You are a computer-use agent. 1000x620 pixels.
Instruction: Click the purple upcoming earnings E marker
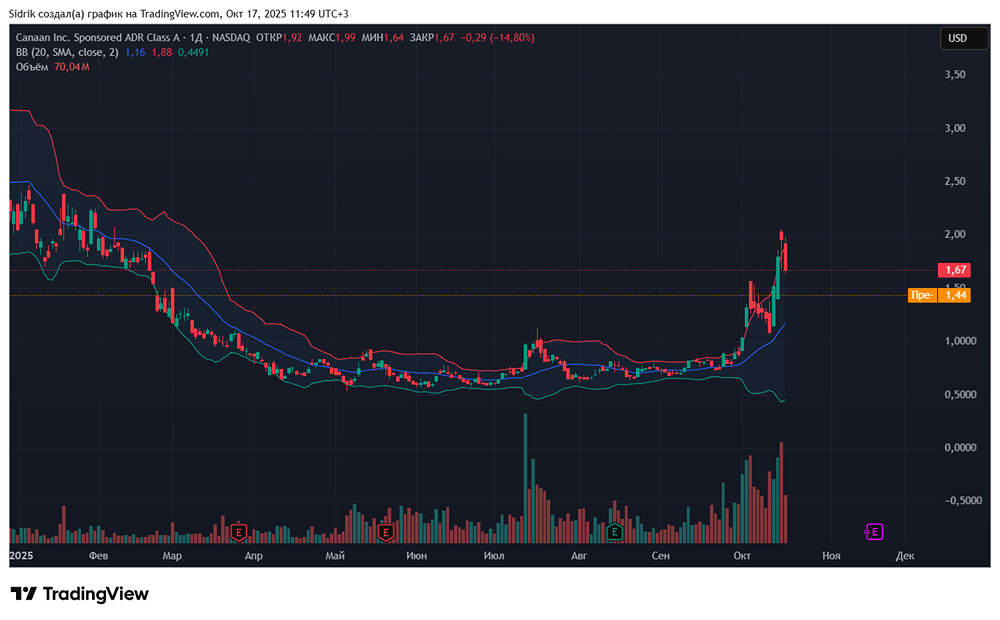874,531
